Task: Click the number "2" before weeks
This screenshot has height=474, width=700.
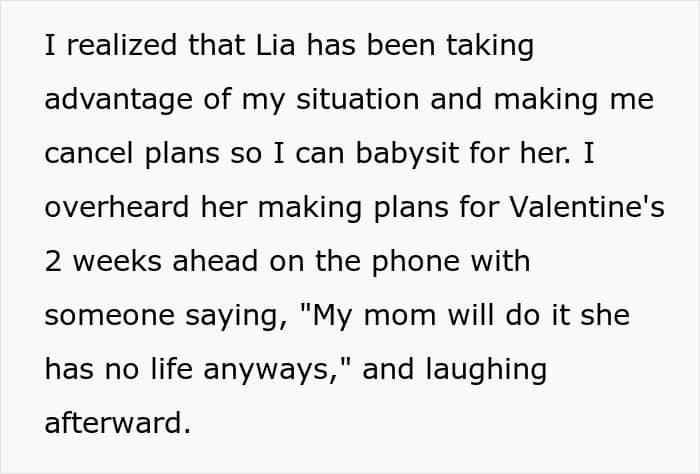Action: point(53,261)
